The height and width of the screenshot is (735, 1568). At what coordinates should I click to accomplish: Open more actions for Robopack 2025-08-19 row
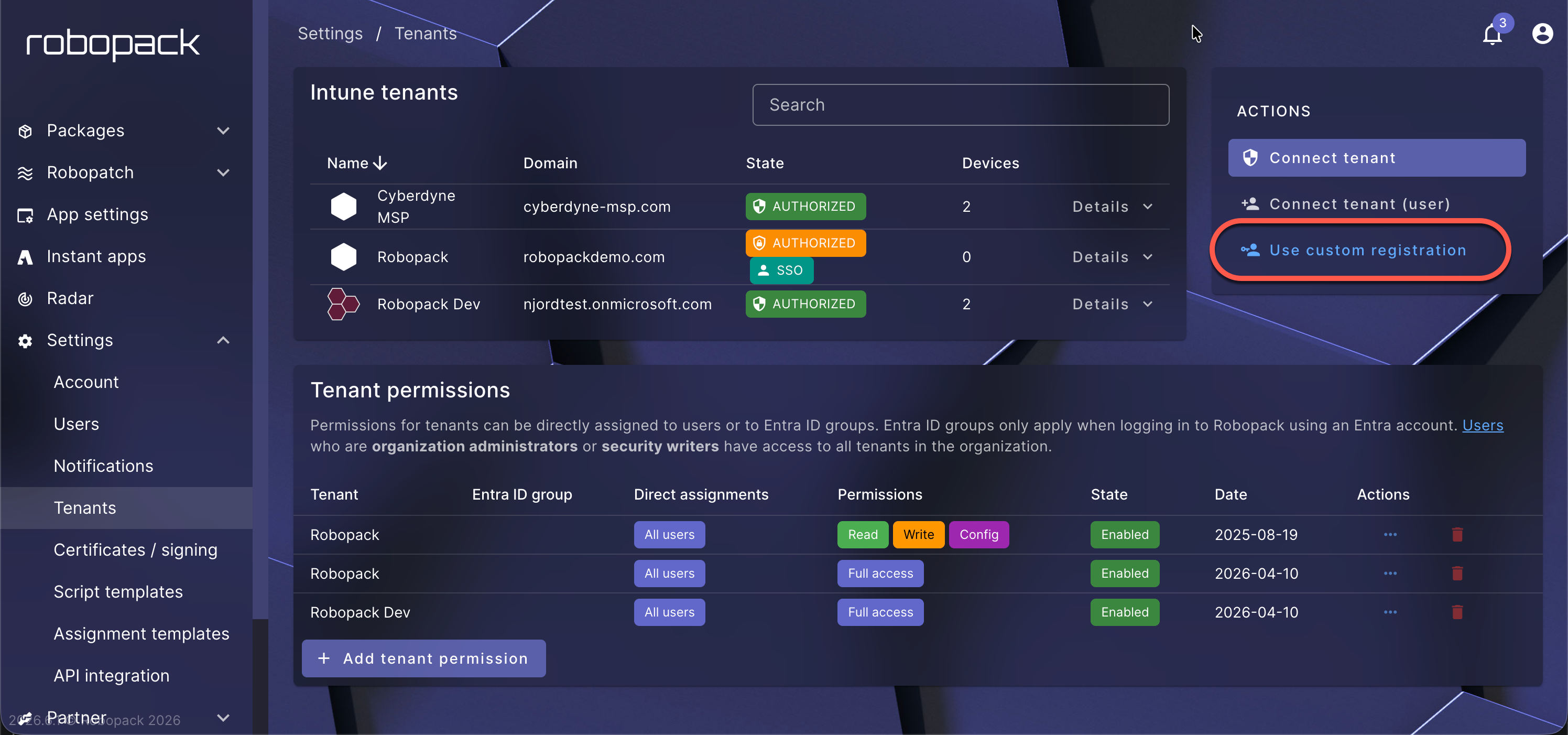tap(1390, 535)
